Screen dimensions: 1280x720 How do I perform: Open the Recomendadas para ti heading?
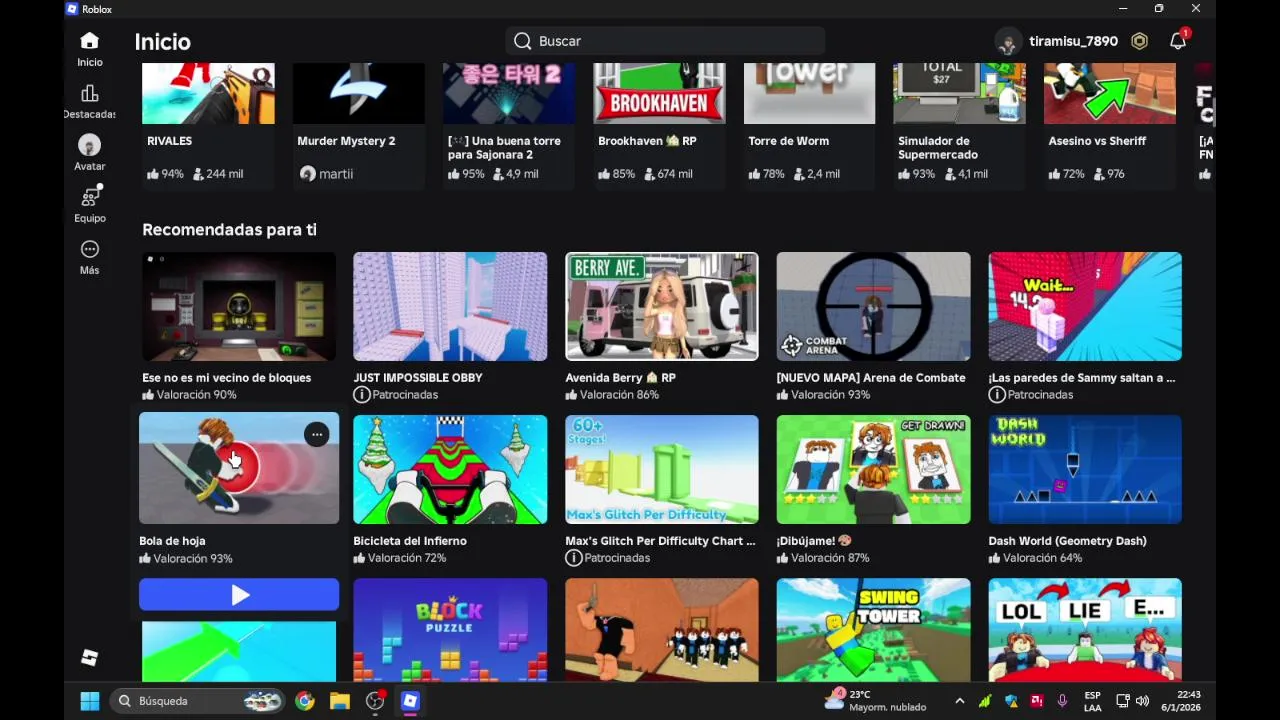point(229,230)
